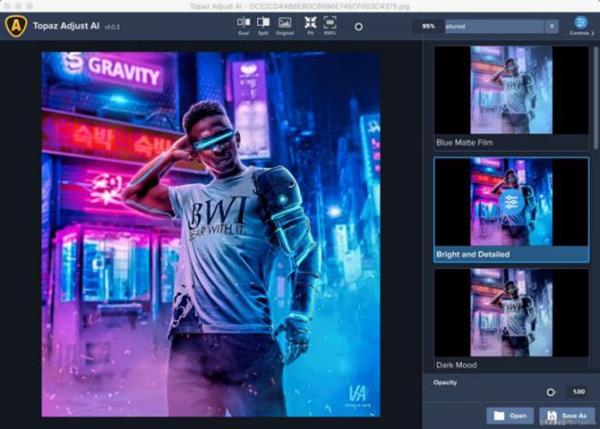Viewport: 600px width, 429px height.
Task: Click the adjust sliders icon on Bright and Detailed
Action: (511, 201)
